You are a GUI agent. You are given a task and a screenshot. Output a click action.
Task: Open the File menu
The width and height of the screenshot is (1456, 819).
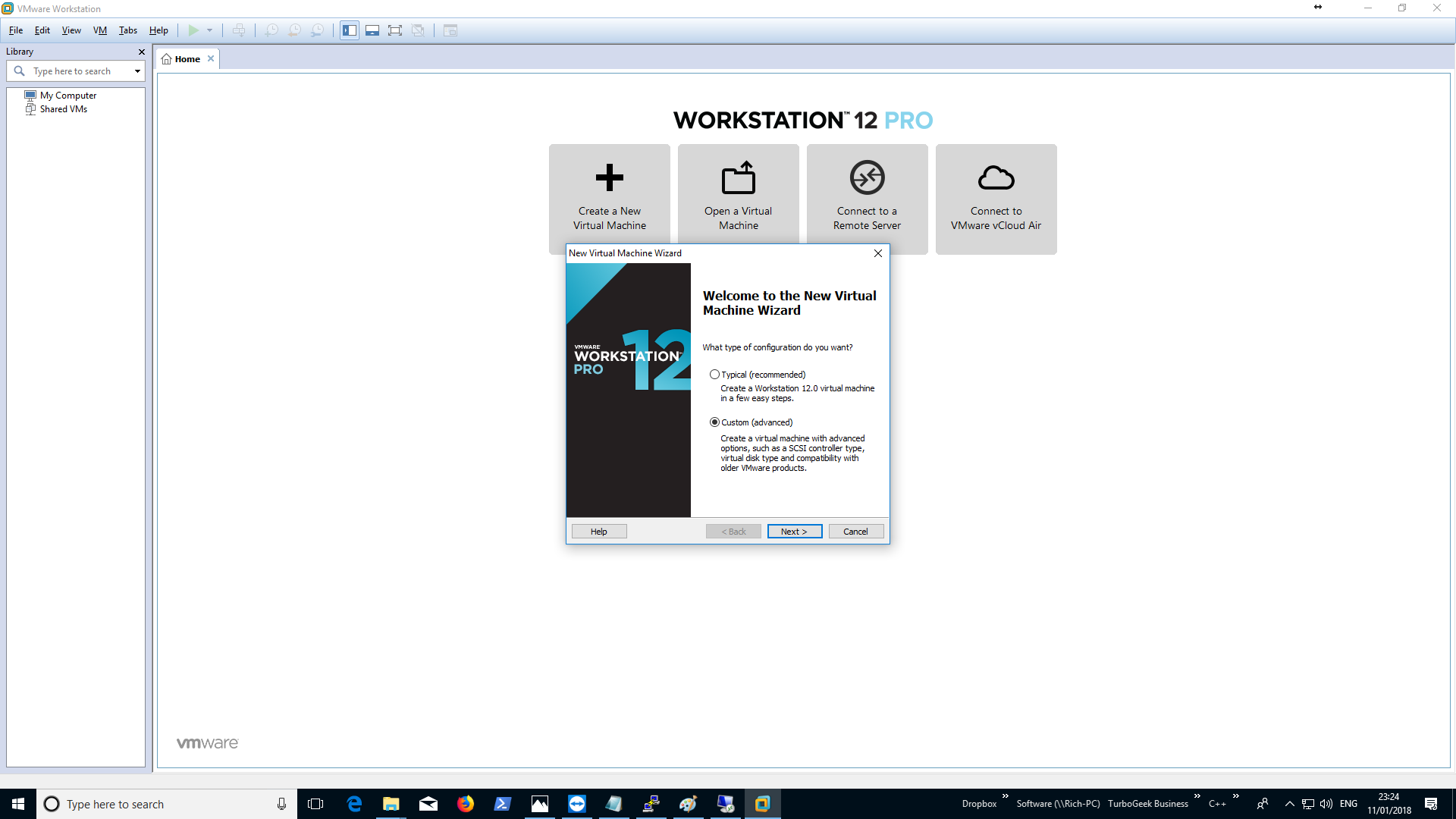[16, 30]
